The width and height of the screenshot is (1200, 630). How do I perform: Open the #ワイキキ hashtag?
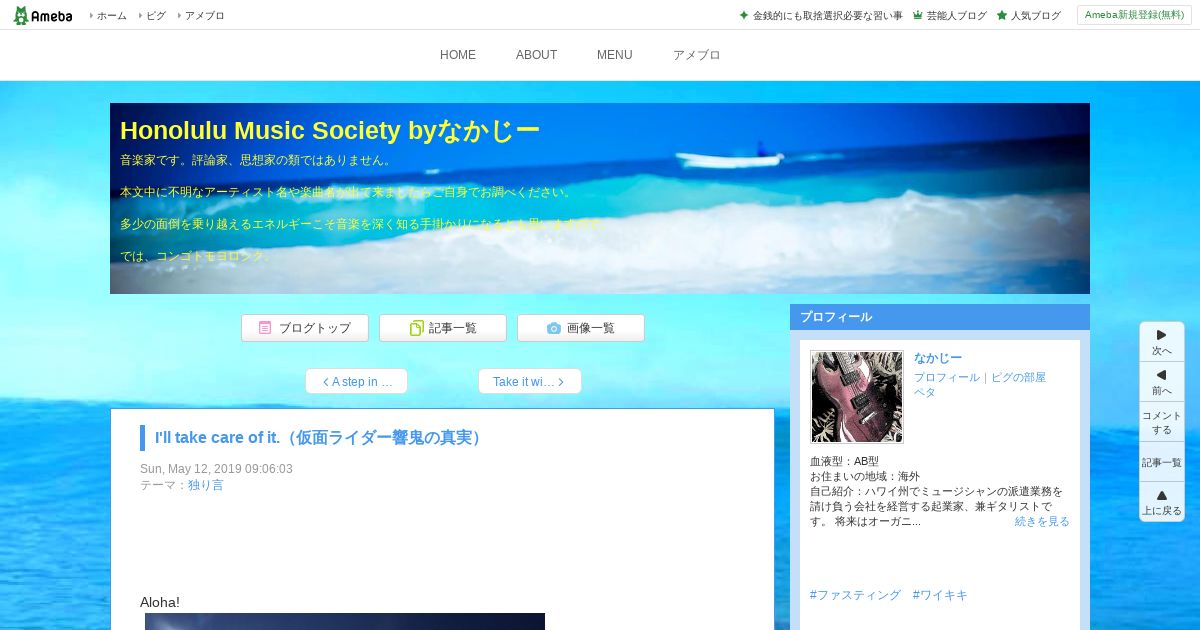[940, 595]
